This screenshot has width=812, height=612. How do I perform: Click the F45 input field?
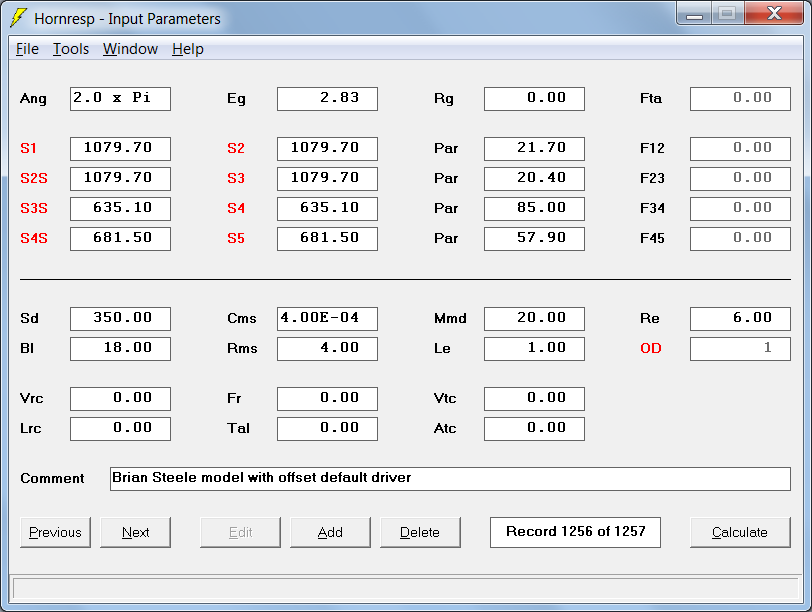[741, 239]
